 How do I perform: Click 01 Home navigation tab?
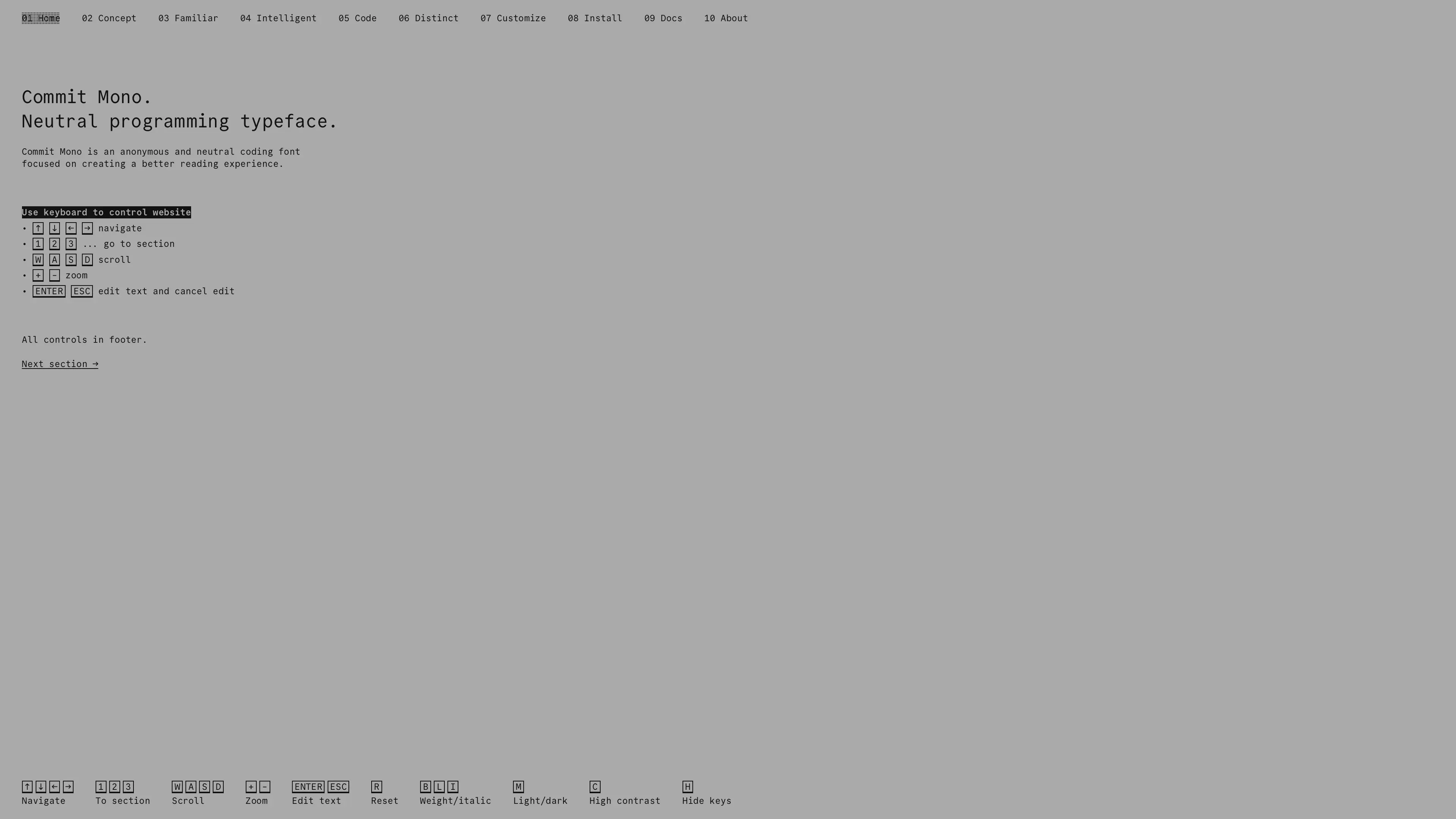point(40,18)
